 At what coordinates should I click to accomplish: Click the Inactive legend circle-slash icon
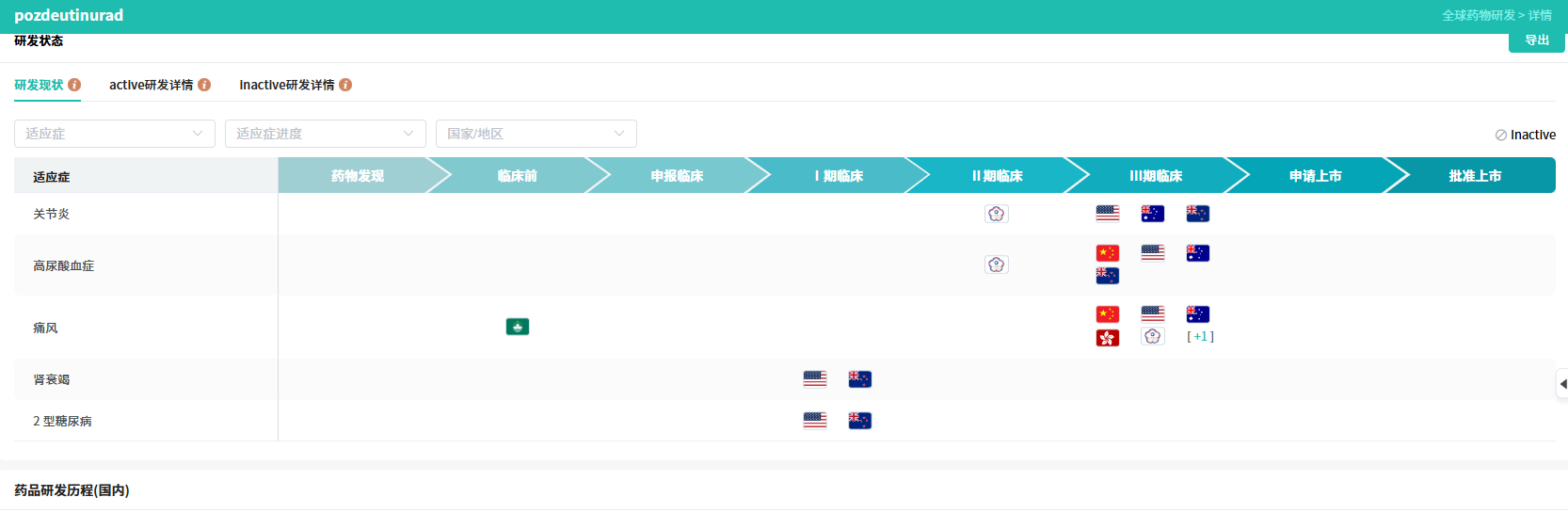1501,136
